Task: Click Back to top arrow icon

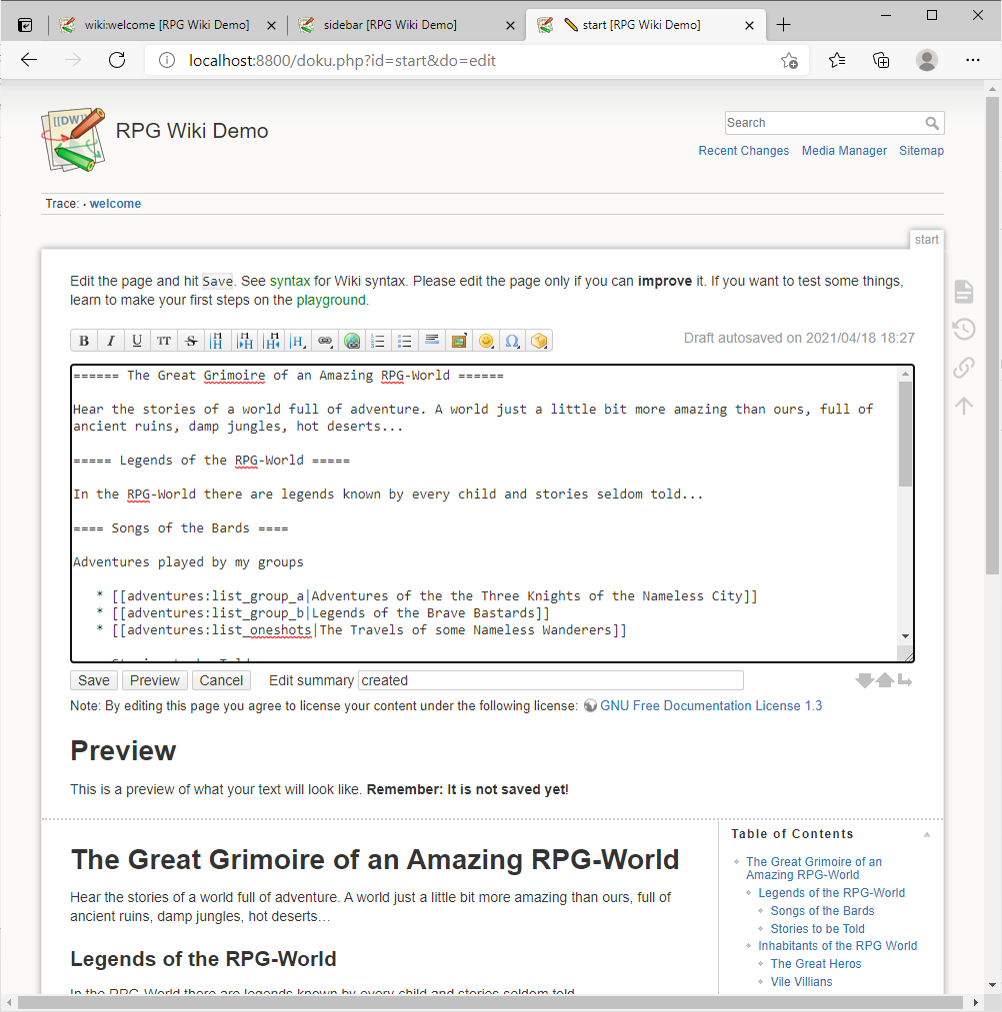Action: point(964,405)
